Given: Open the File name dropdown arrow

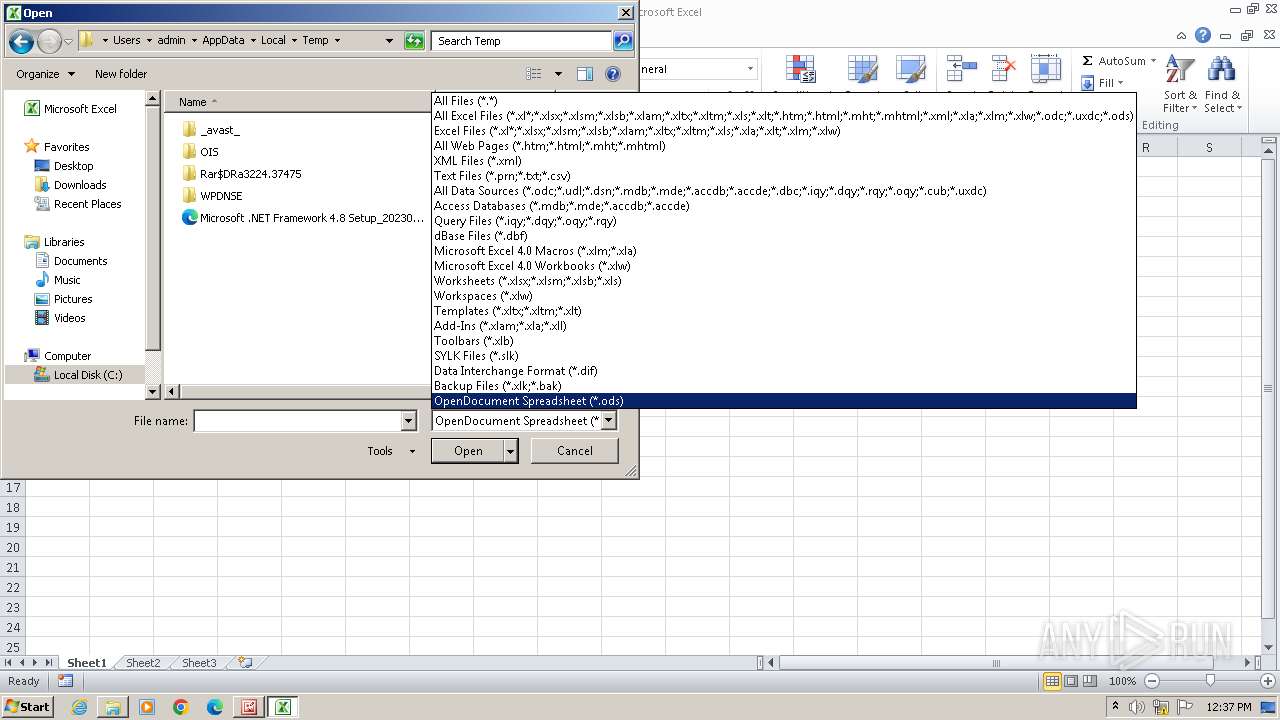Looking at the screenshot, I should click(x=408, y=421).
